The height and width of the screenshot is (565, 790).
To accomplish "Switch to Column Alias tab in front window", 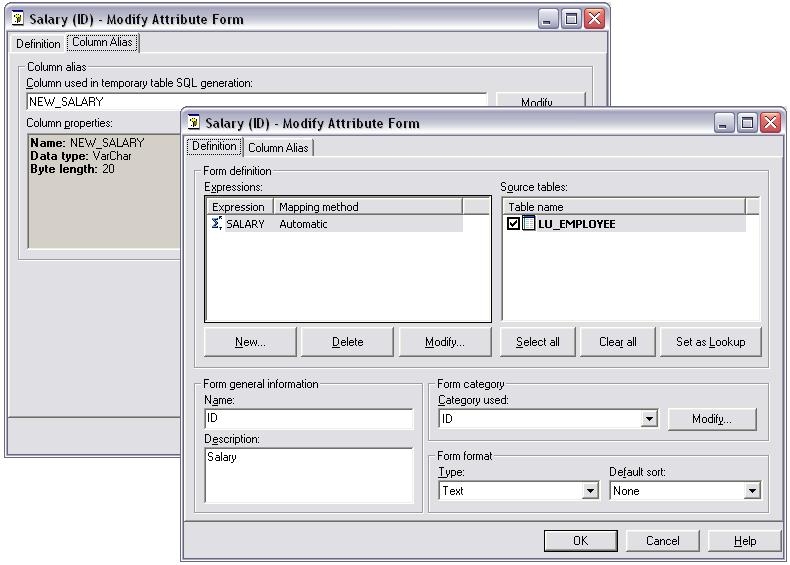I will point(278,148).
